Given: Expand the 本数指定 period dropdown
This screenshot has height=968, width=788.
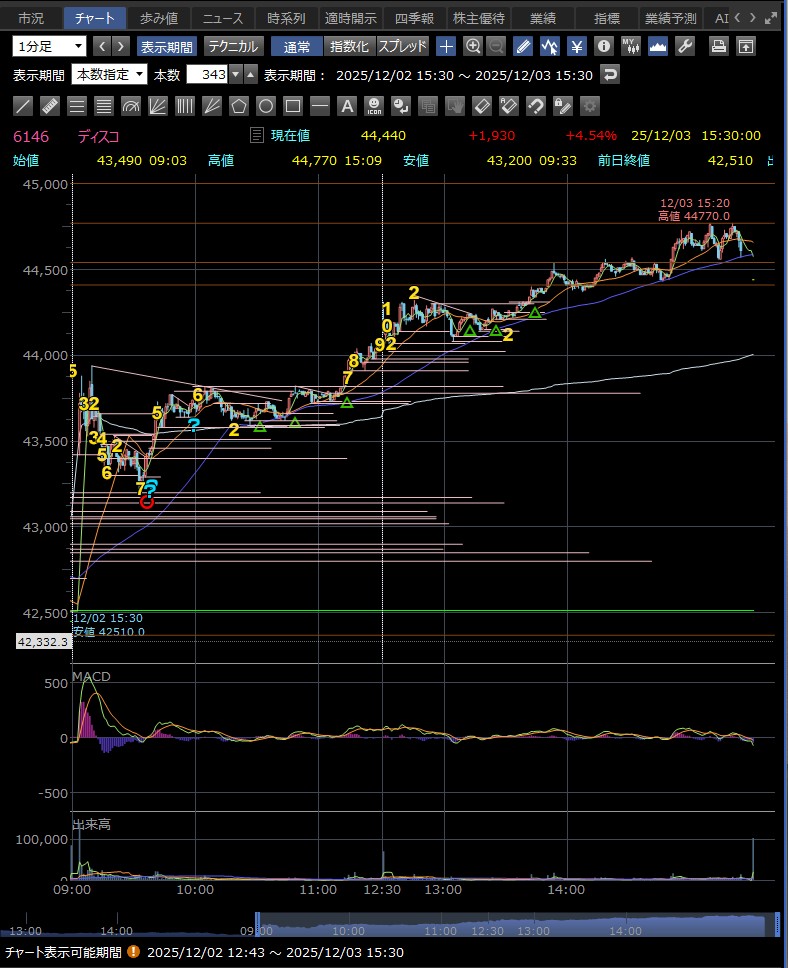Looking at the screenshot, I should pyautogui.click(x=110, y=75).
